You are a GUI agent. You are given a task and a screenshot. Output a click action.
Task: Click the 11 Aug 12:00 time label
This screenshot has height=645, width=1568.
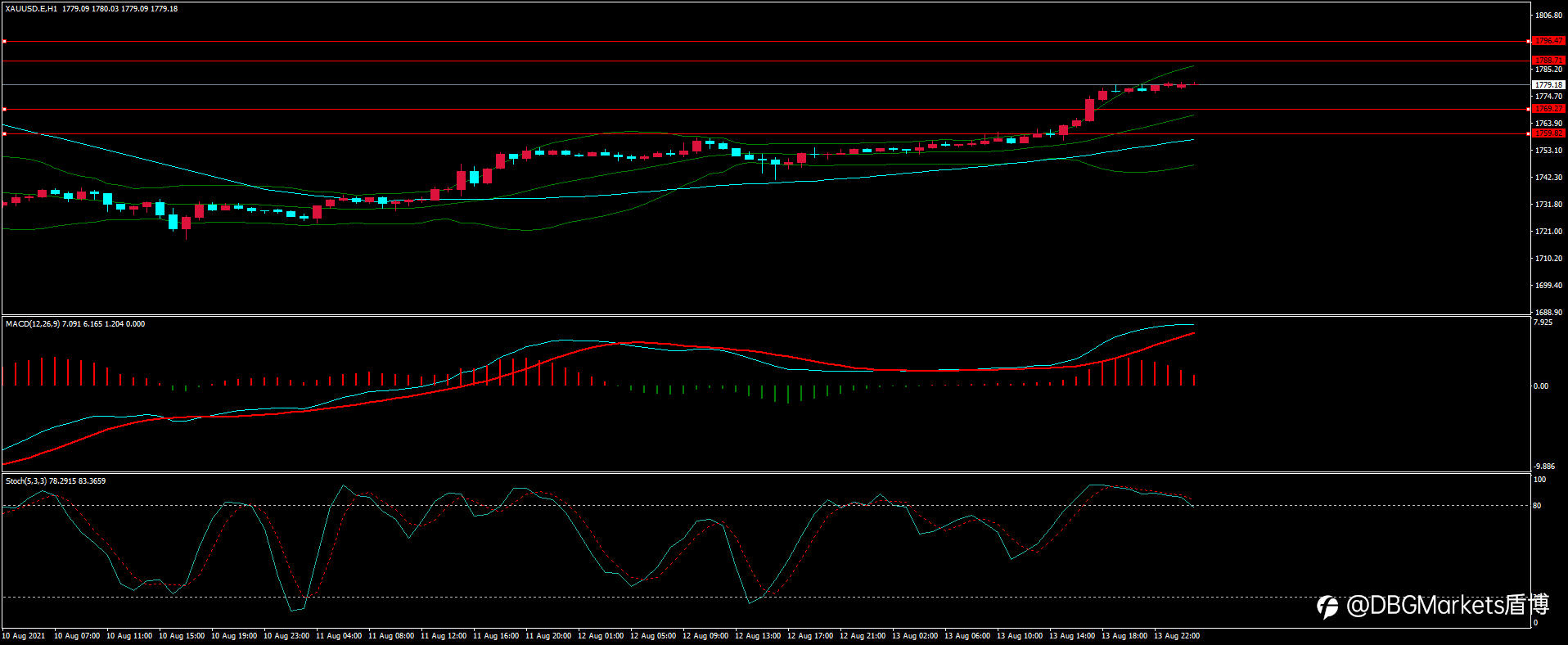[x=444, y=636]
